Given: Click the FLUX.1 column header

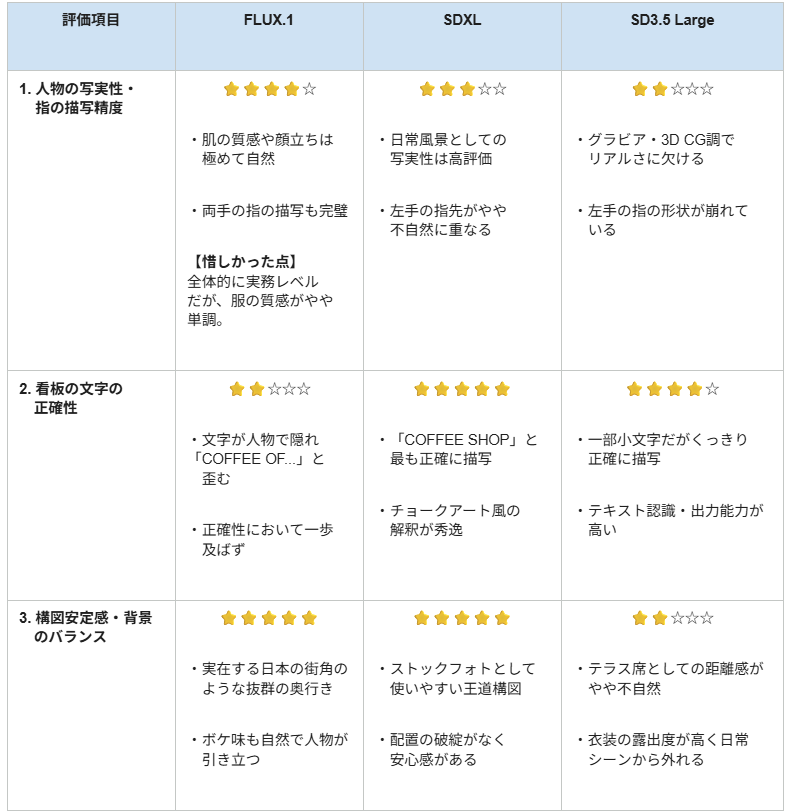Looking at the screenshot, I should 268,20.
